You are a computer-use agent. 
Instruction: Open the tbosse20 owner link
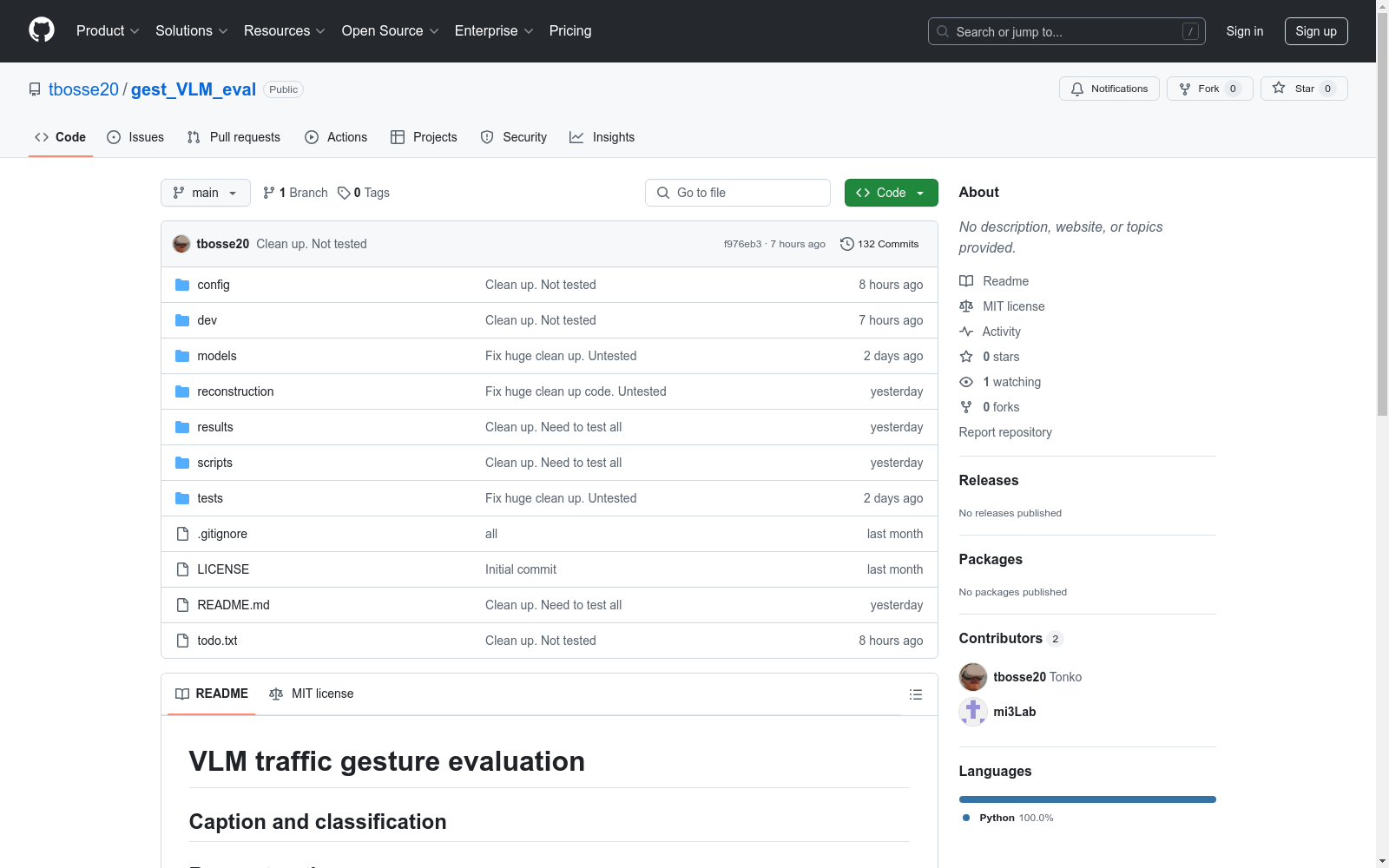click(x=83, y=89)
